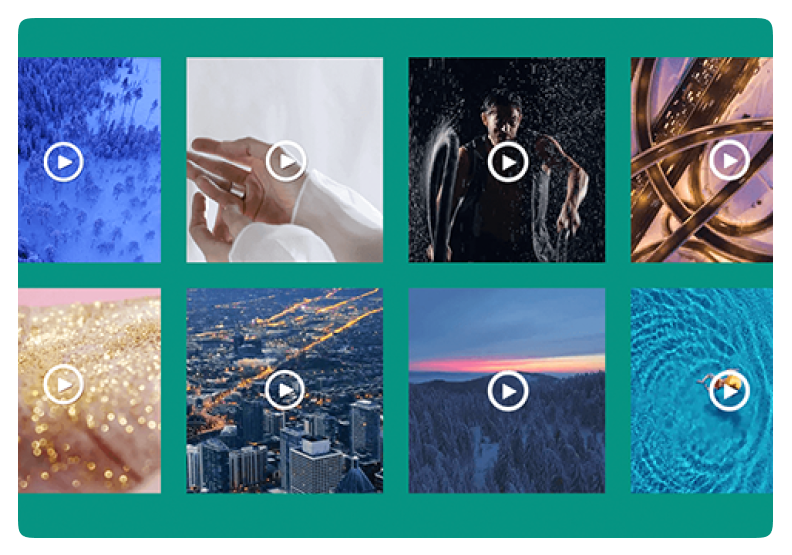Play the sunset over winter forest video
792x555 pixels.
[508, 391]
